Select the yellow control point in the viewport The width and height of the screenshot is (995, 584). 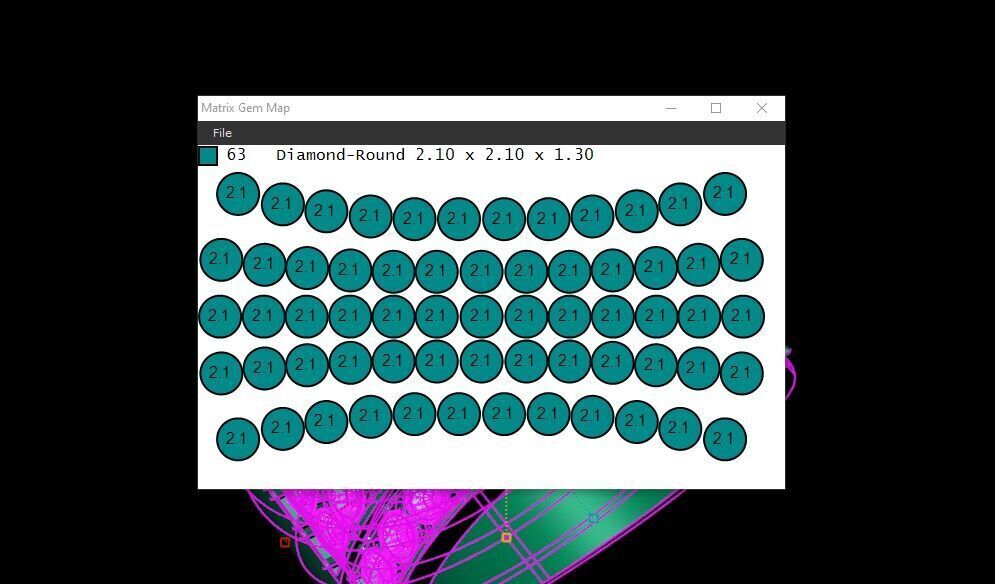506,538
